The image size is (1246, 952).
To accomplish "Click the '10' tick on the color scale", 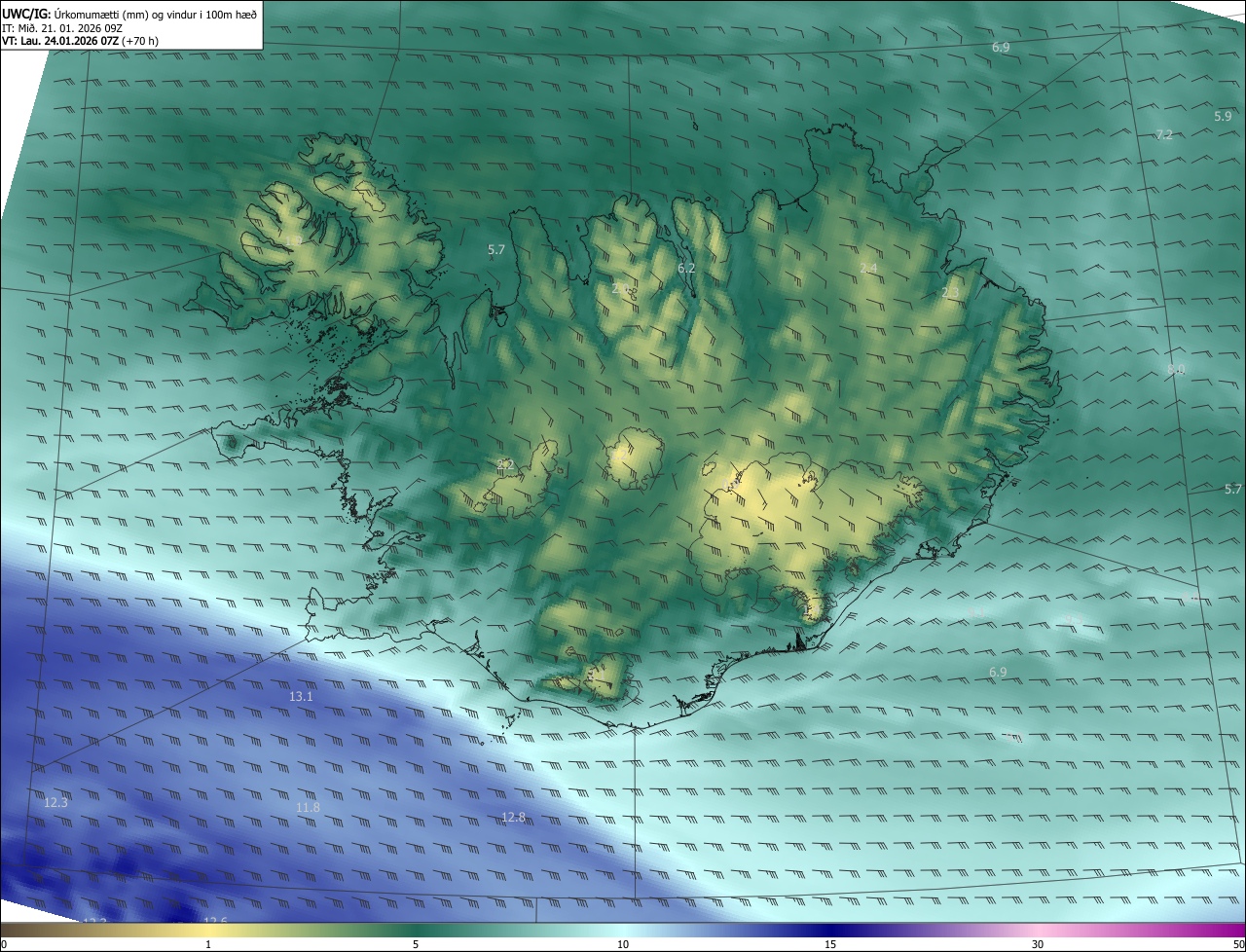I will pos(623,944).
